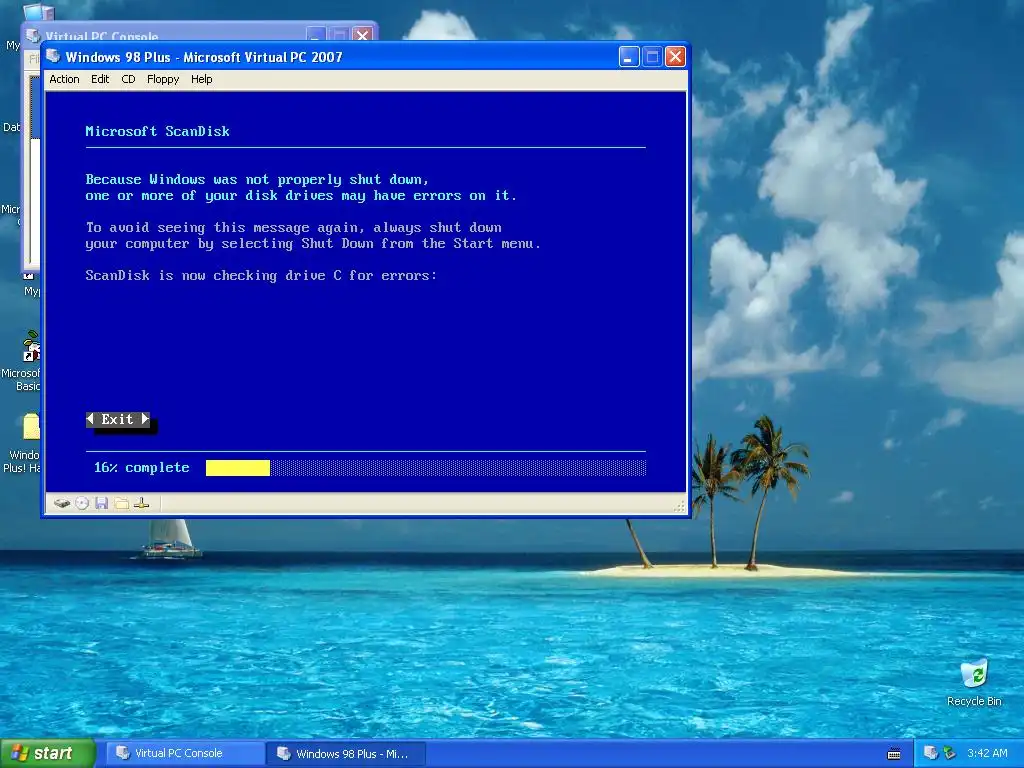
Task: Click the Virtual PC icon in the system tray
Action: (931, 753)
